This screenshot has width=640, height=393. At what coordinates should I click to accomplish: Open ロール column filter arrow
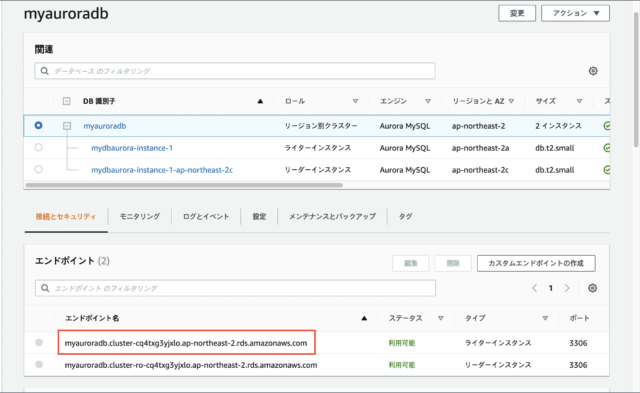click(355, 101)
